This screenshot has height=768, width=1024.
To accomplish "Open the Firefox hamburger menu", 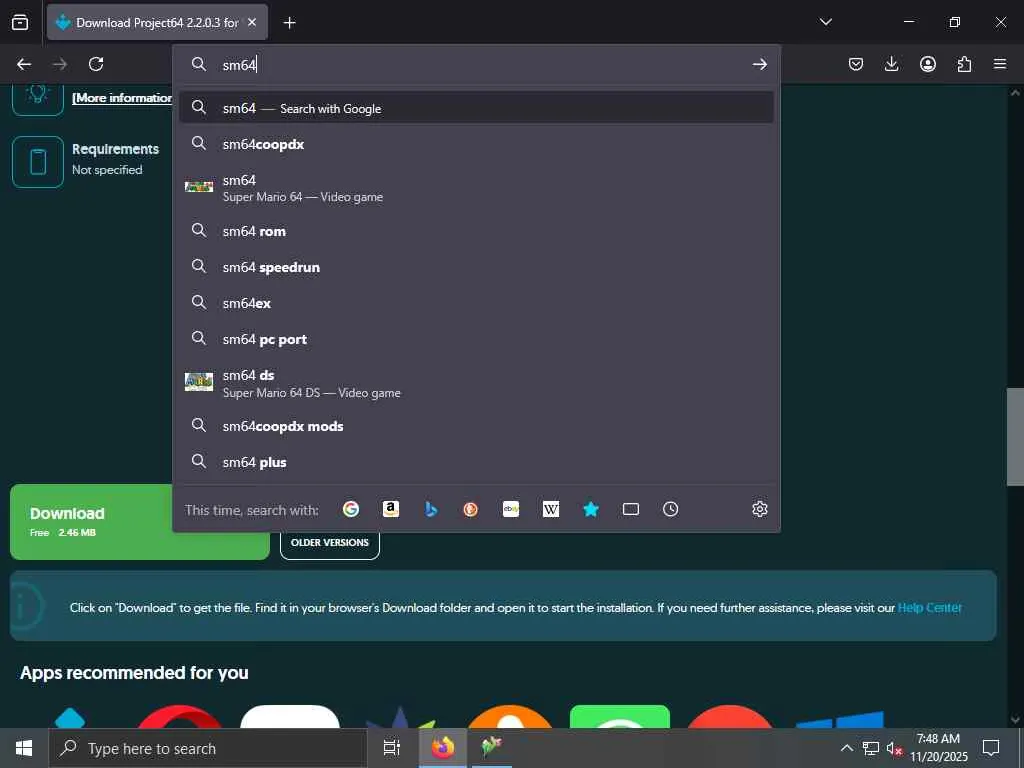I will 1000,64.
